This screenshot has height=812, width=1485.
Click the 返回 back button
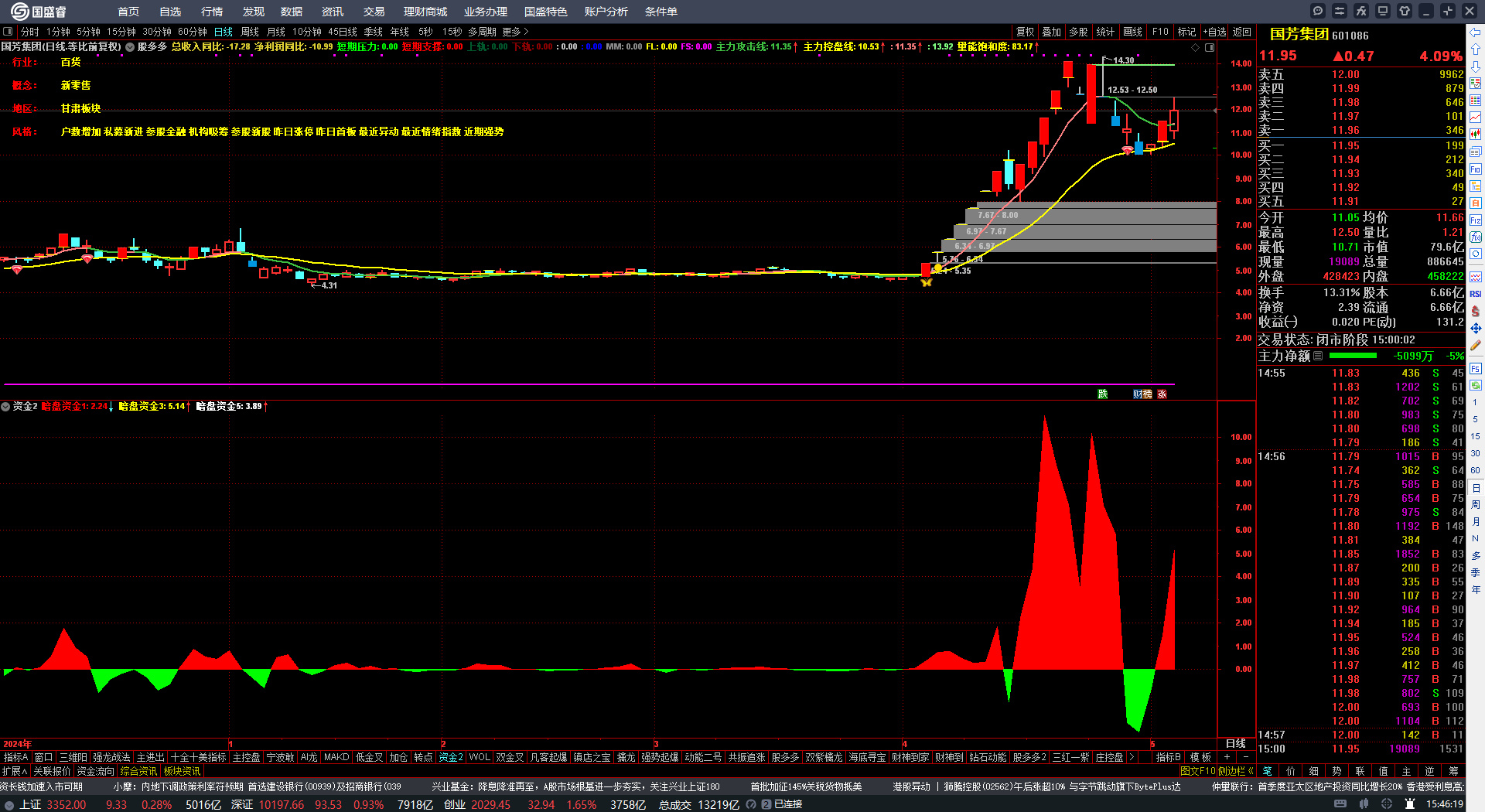point(1242,32)
